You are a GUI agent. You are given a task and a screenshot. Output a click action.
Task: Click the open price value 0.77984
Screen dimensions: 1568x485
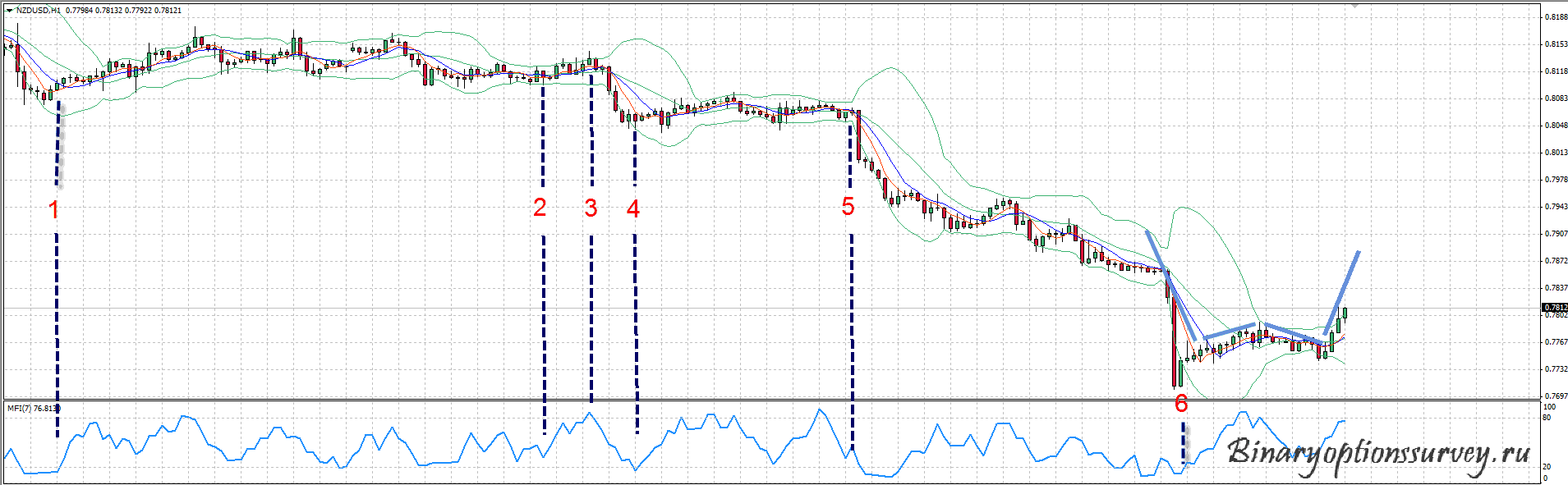(80, 11)
